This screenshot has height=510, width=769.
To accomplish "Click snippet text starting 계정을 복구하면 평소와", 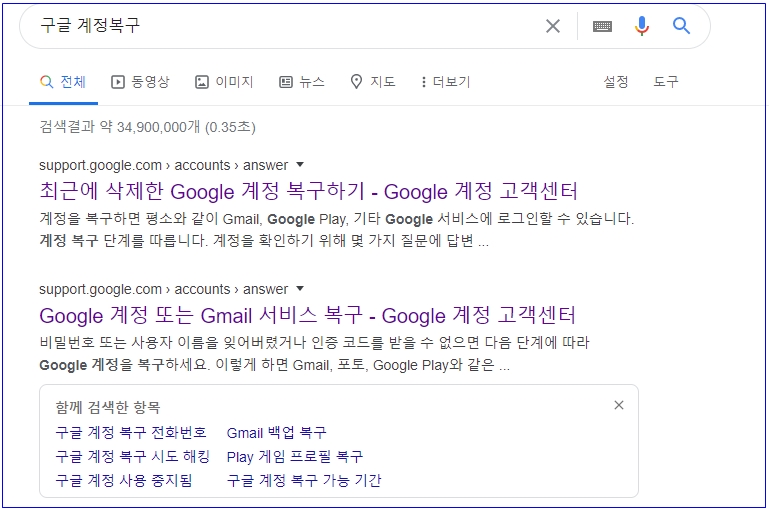I will click(x=336, y=229).
